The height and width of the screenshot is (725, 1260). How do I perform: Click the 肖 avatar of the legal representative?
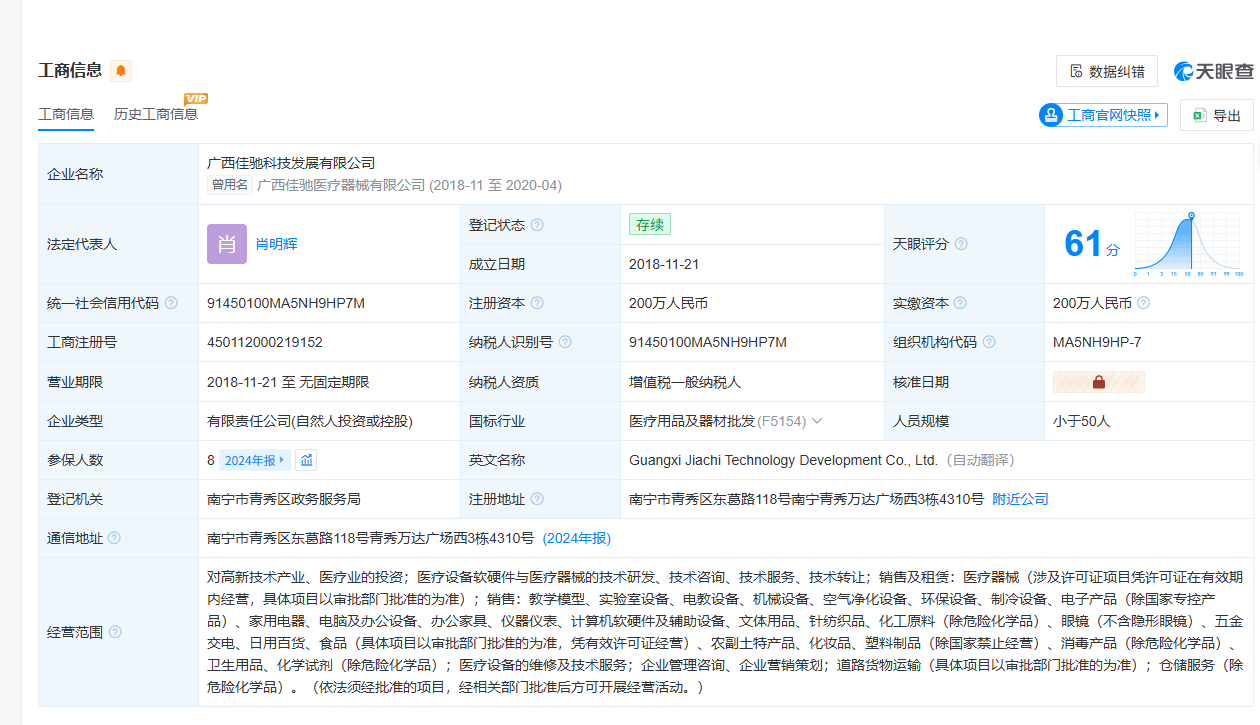click(226, 244)
